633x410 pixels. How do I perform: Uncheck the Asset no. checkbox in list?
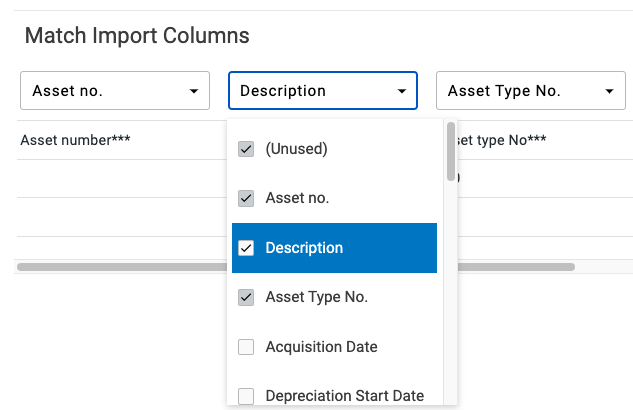(246, 198)
